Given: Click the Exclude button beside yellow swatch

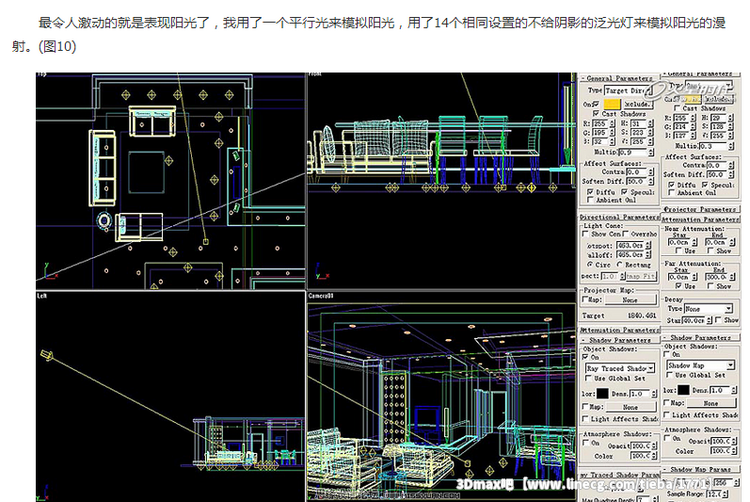Looking at the screenshot, I should [x=638, y=104].
